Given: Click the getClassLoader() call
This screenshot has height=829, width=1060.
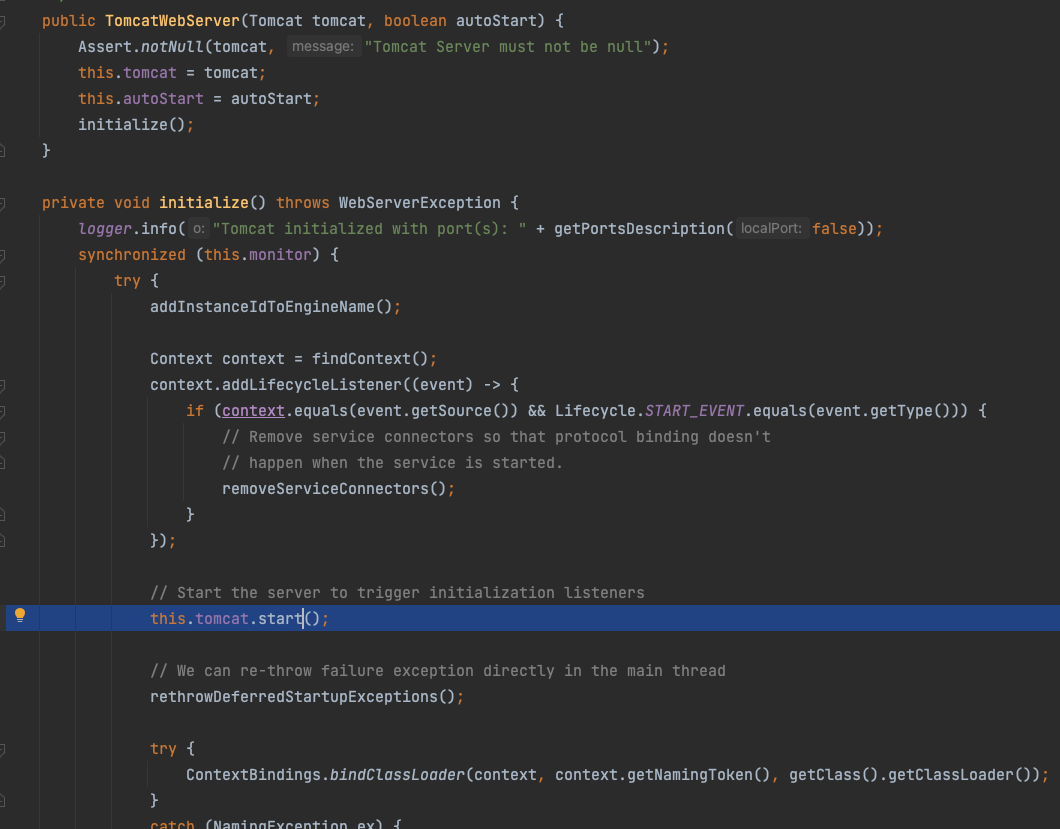Looking at the screenshot, I should [960, 775].
